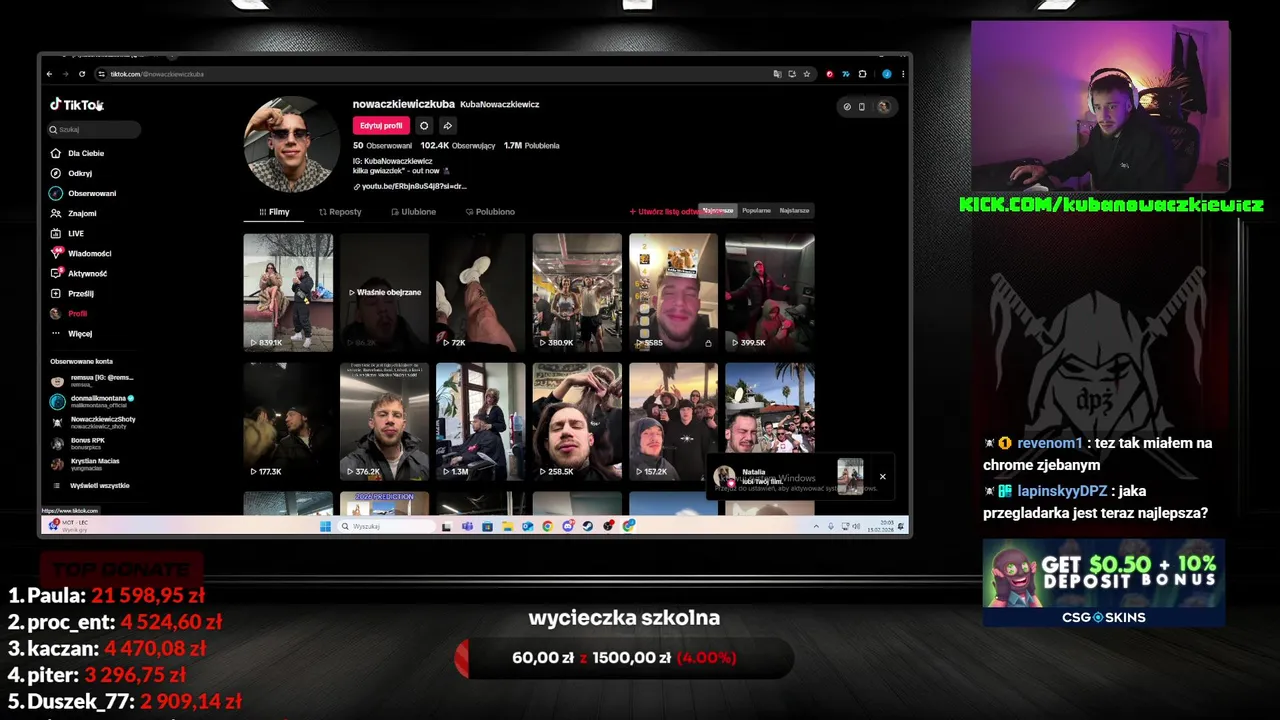The height and width of the screenshot is (720, 1280).
Task: Click browser back arrow
Action: tap(50, 74)
